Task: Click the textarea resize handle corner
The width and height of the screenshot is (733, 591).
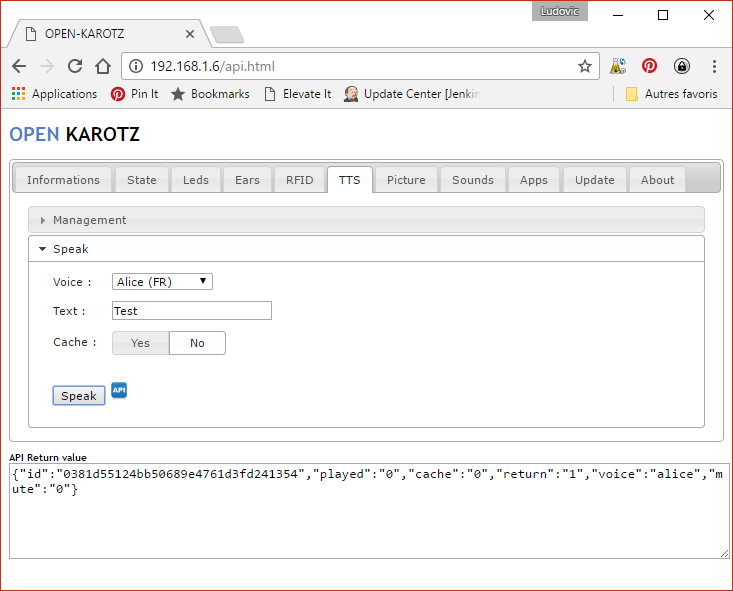Action: tap(725, 554)
